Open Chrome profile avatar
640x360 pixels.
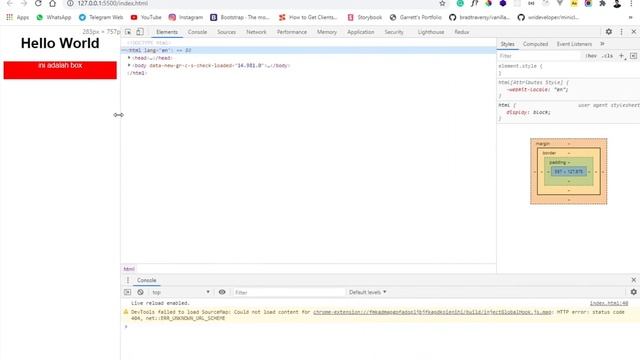(617, 3)
